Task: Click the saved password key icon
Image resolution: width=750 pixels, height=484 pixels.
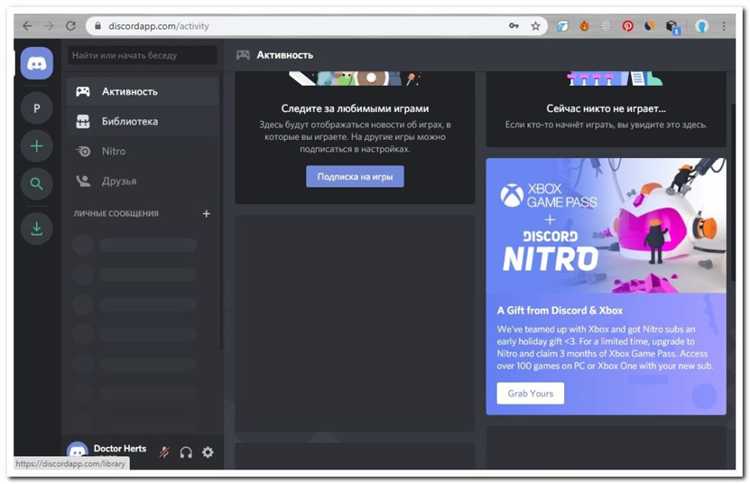Action: [514, 26]
